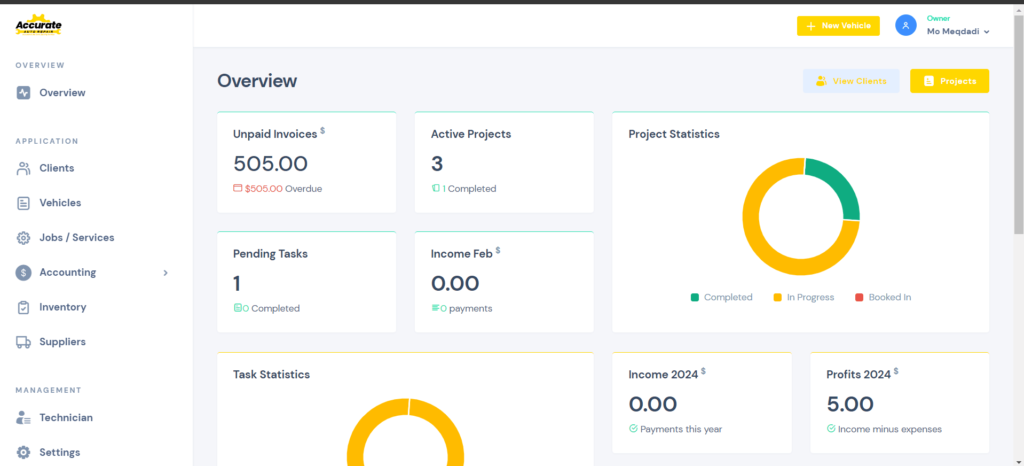Viewport: 1024px width, 466px height.
Task: Click the people icon on View Clients
Action: pos(822,81)
